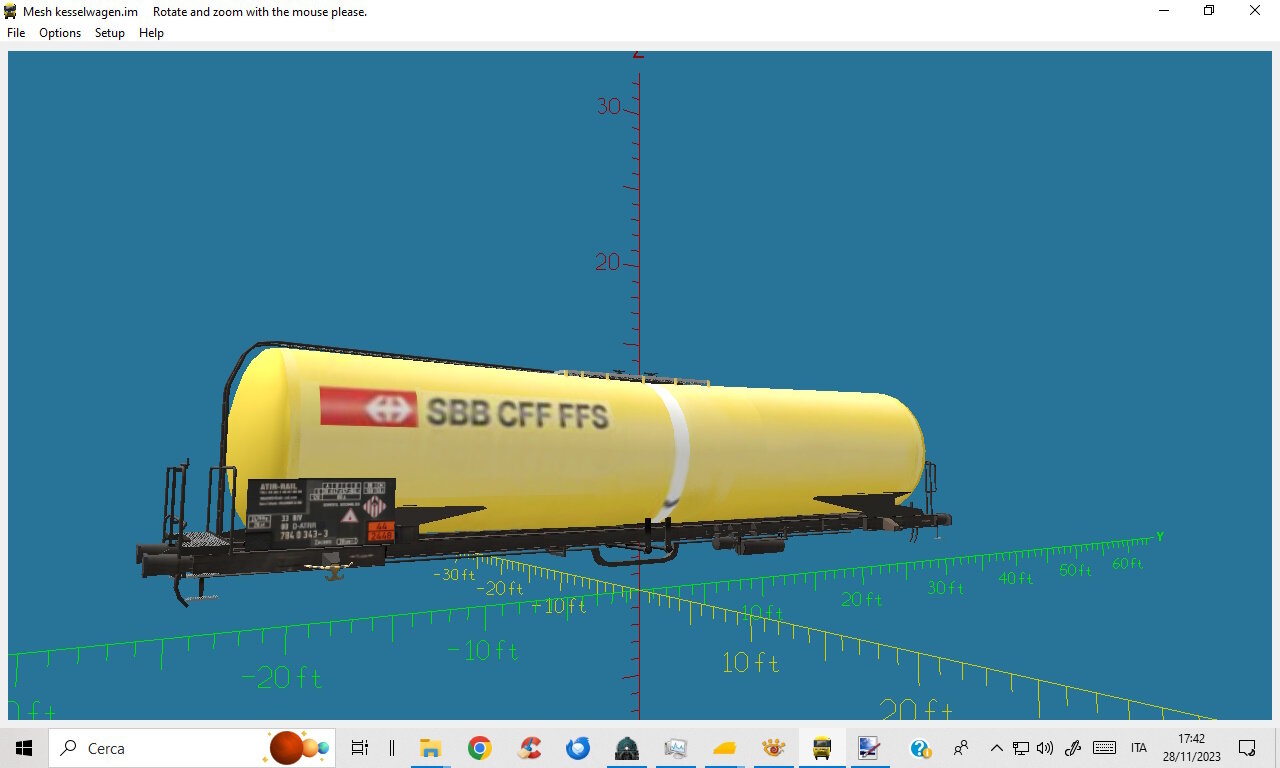Open the blue swirl browser taskbar icon
The height and width of the screenshot is (768, 1280).
pos(578,748)
